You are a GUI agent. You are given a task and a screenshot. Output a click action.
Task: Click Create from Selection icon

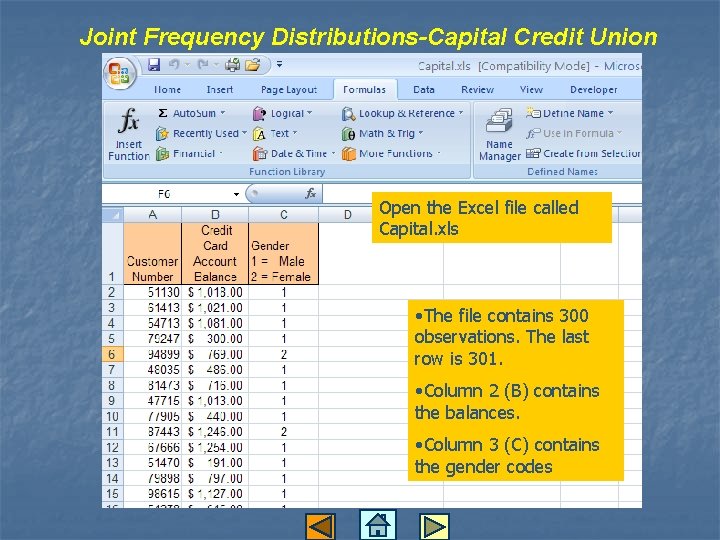point(533,153)
